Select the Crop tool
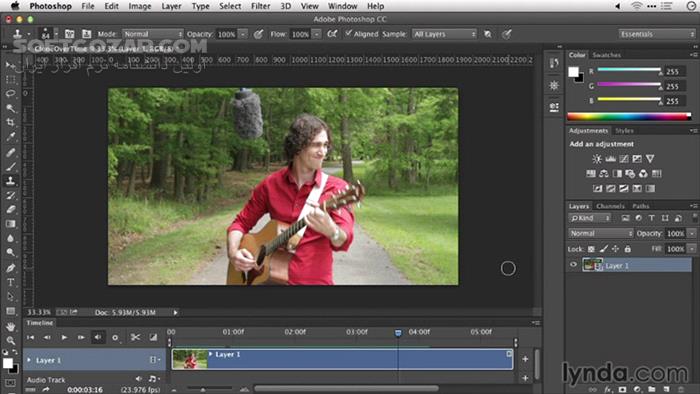 click(10, 122)
